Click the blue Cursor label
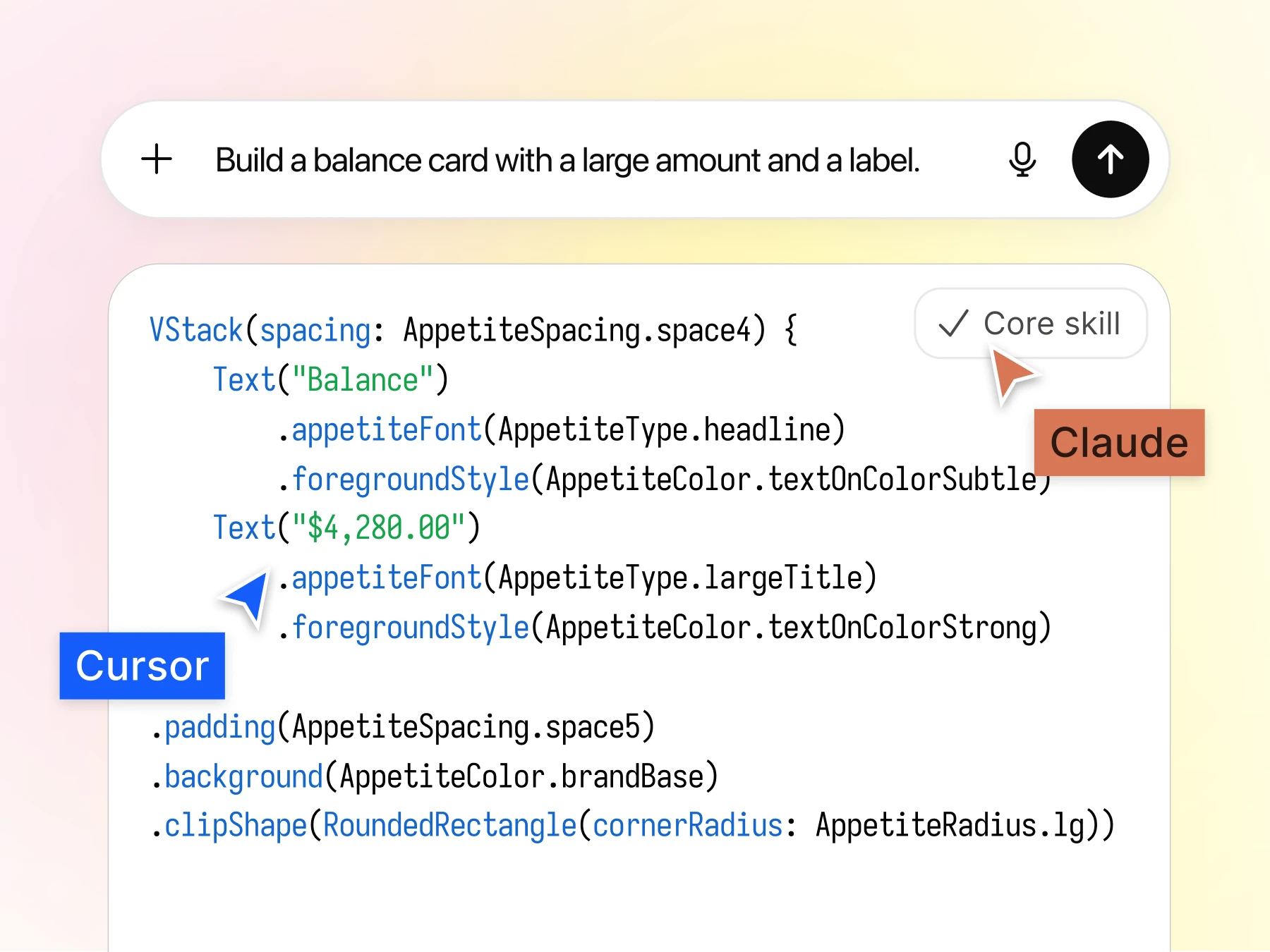This screenshot has height=952, width=1270. coord(143,666)
